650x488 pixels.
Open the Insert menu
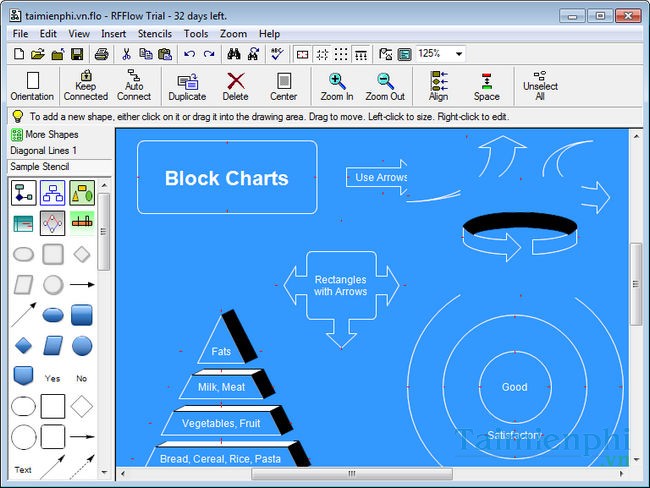coord(114,34)
